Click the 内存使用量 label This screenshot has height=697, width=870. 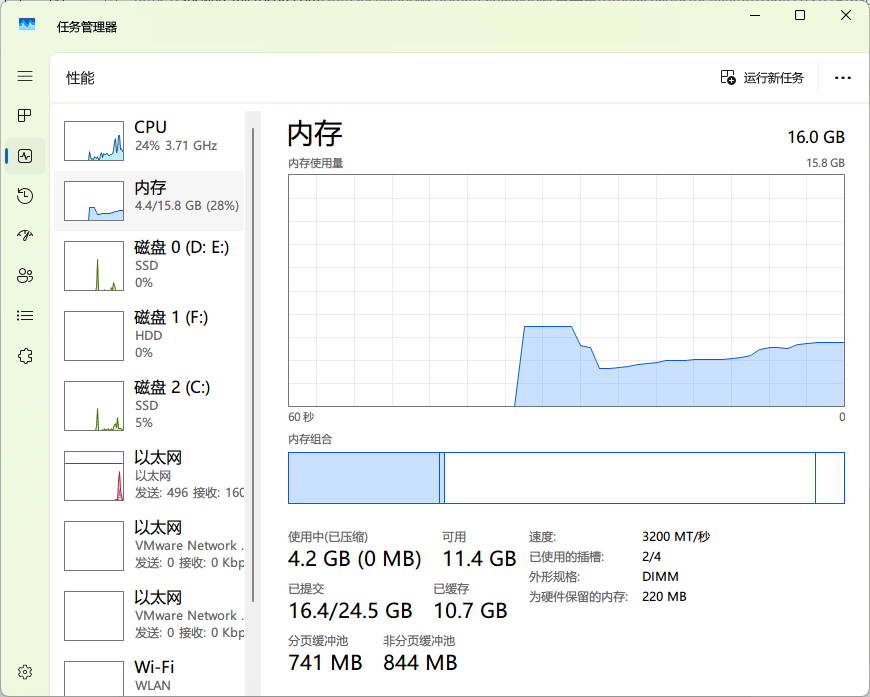pos(316,163)
